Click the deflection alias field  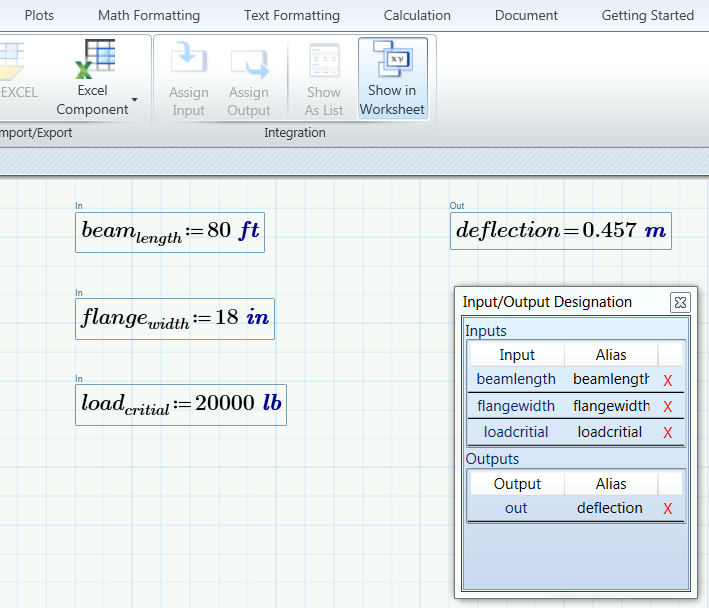click(610, 508)
